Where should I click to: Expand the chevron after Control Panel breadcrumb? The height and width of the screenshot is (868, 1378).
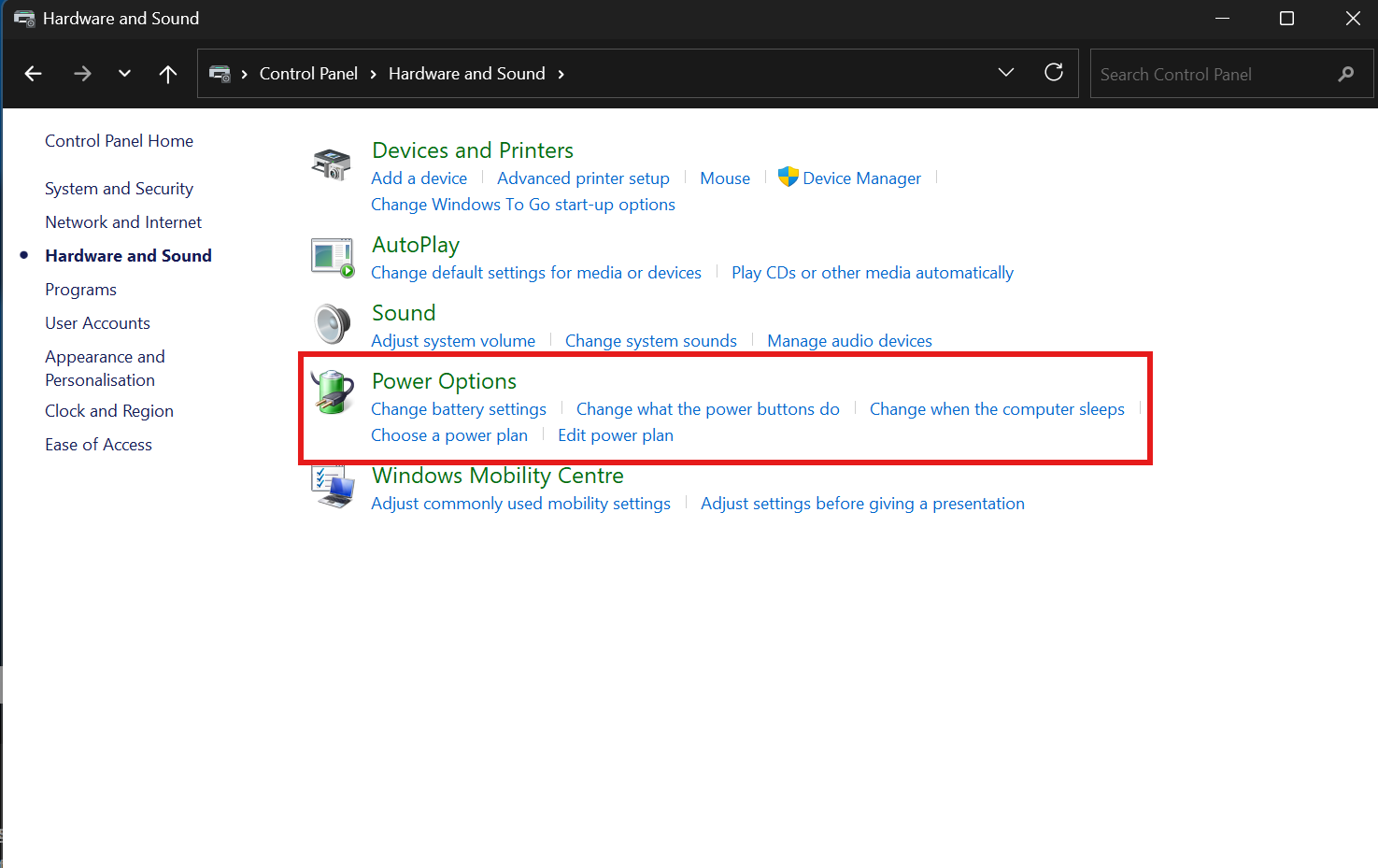point(374,75)
